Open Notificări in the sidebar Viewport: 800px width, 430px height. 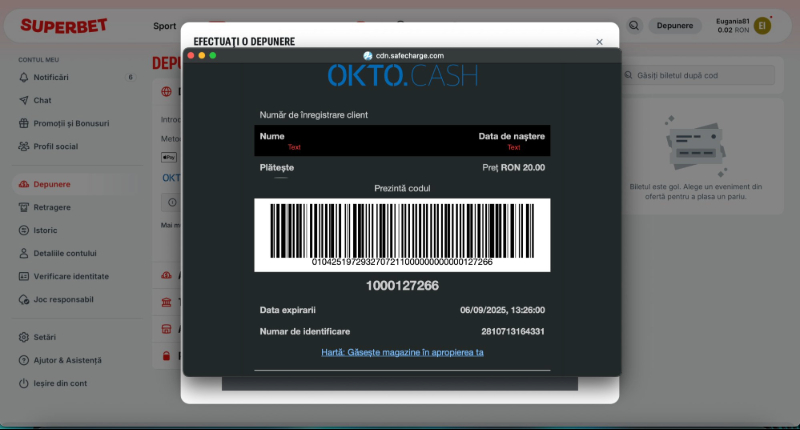coord(51,77)
